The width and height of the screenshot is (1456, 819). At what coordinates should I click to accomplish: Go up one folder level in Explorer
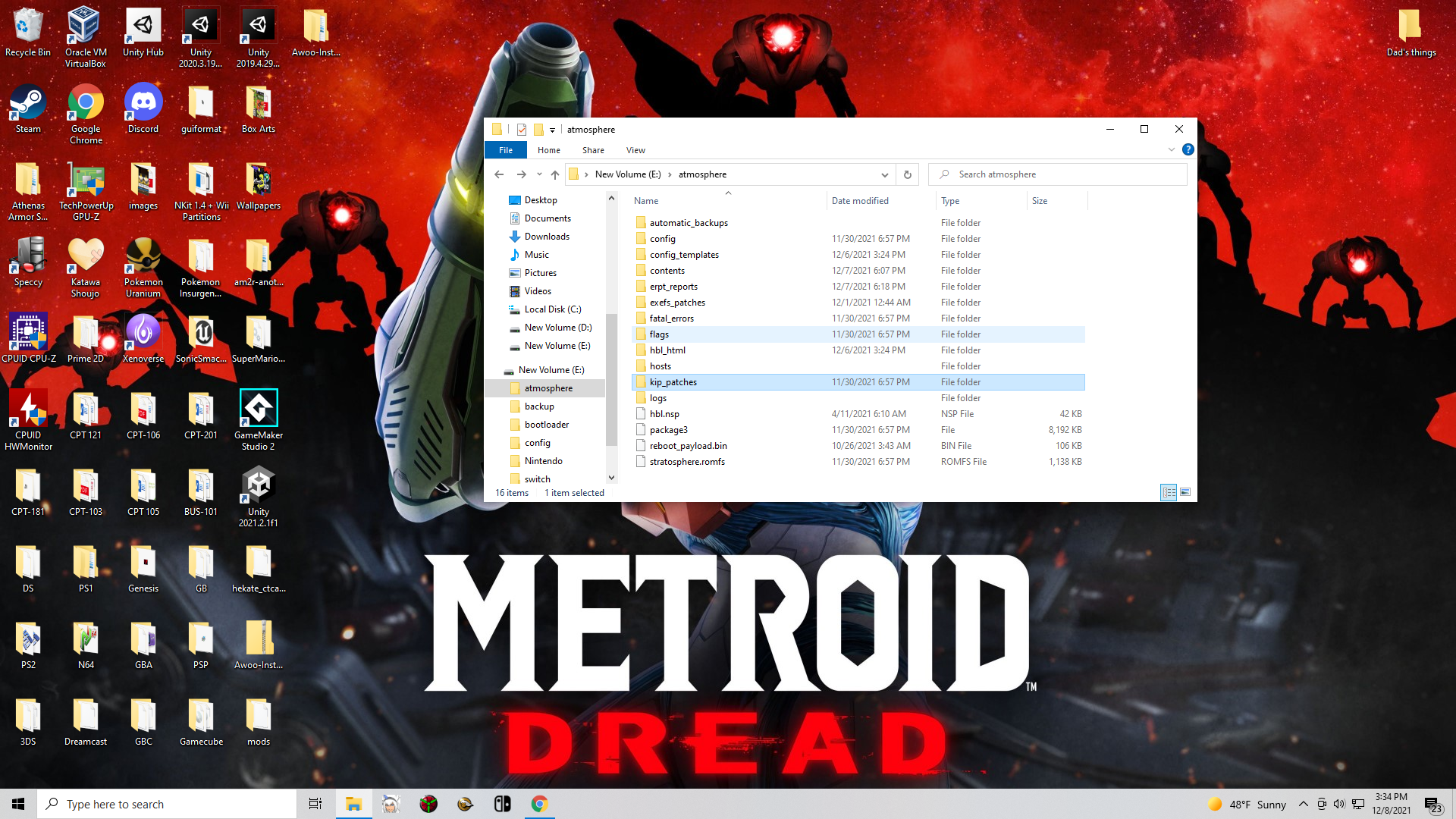tap(555, 174)
